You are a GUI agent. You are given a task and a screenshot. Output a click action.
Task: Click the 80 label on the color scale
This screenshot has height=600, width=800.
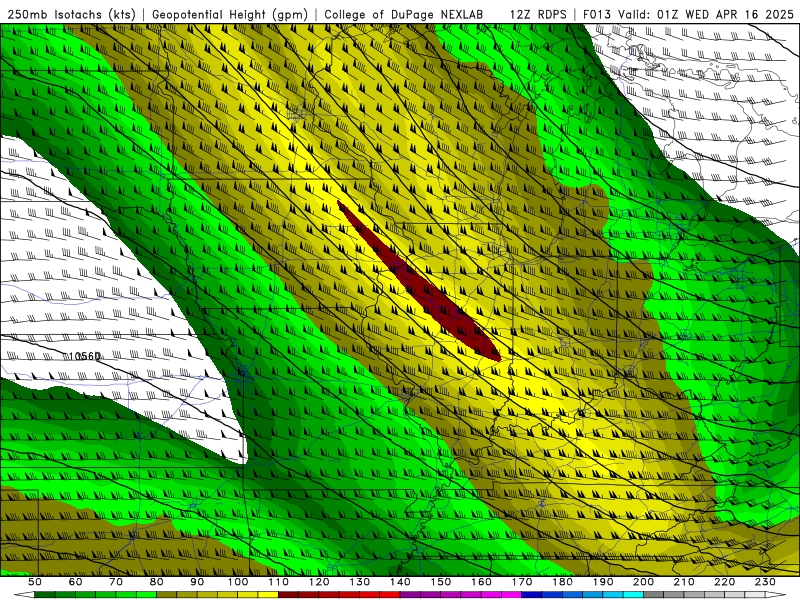(x=157, y=582)
